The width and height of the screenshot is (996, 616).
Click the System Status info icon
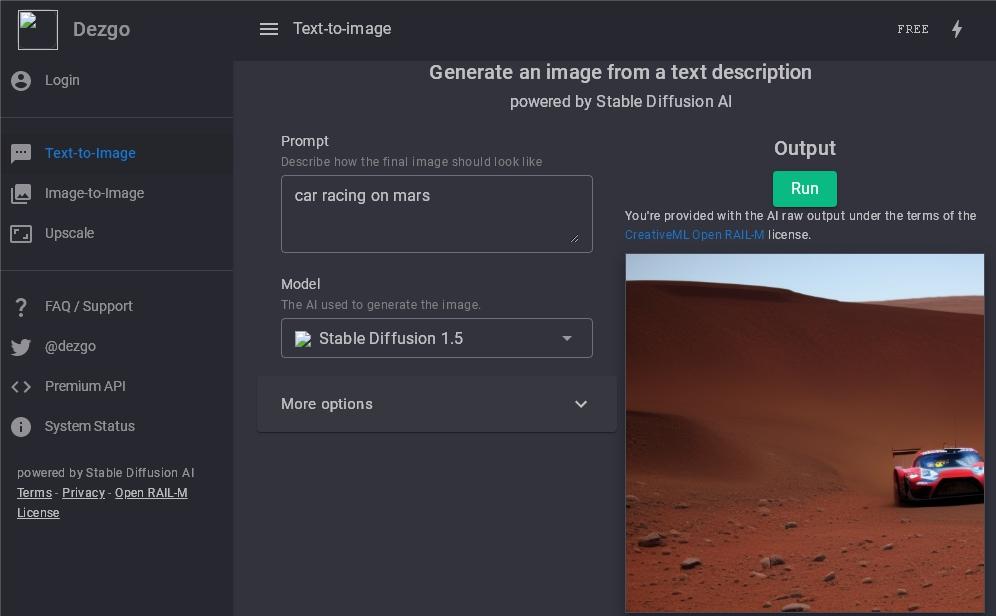(21, 427)
